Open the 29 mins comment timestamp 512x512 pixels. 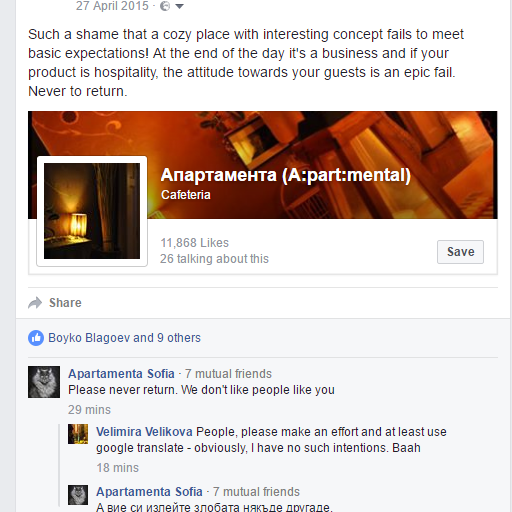[89, 410]
